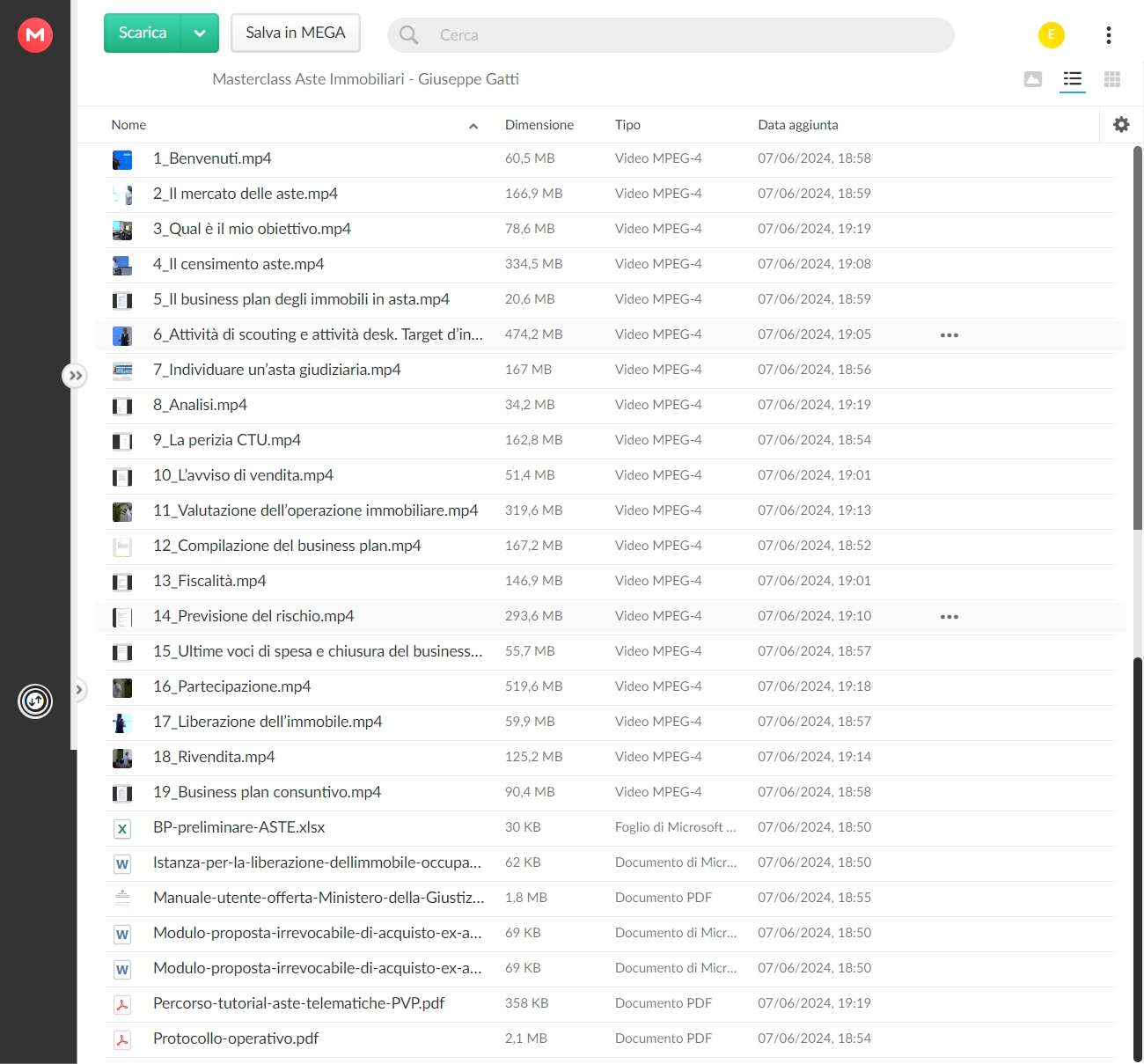
Task: Click the yellow E account avatar
Action: point(1052,35)
